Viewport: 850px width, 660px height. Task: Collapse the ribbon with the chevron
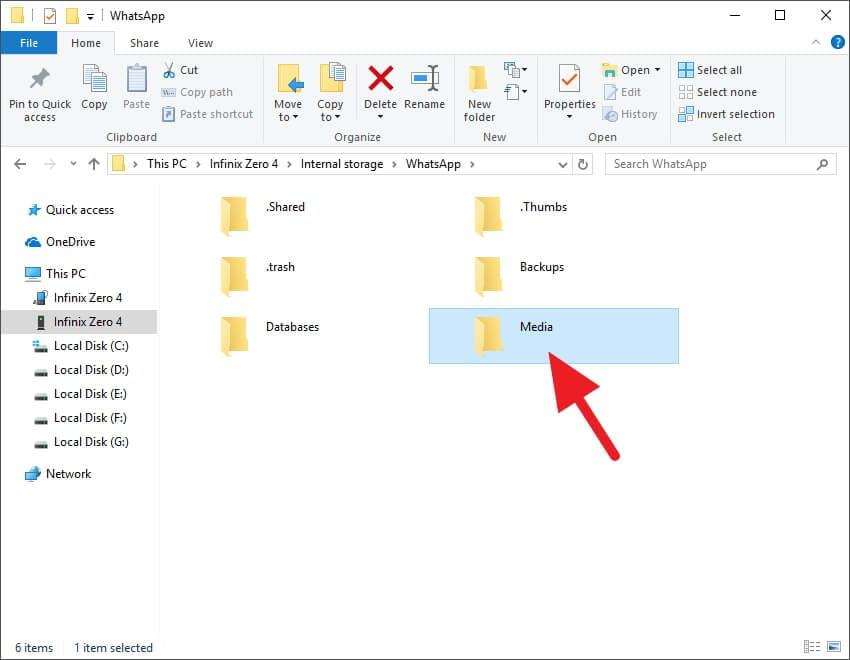click(x=815, y=42)
